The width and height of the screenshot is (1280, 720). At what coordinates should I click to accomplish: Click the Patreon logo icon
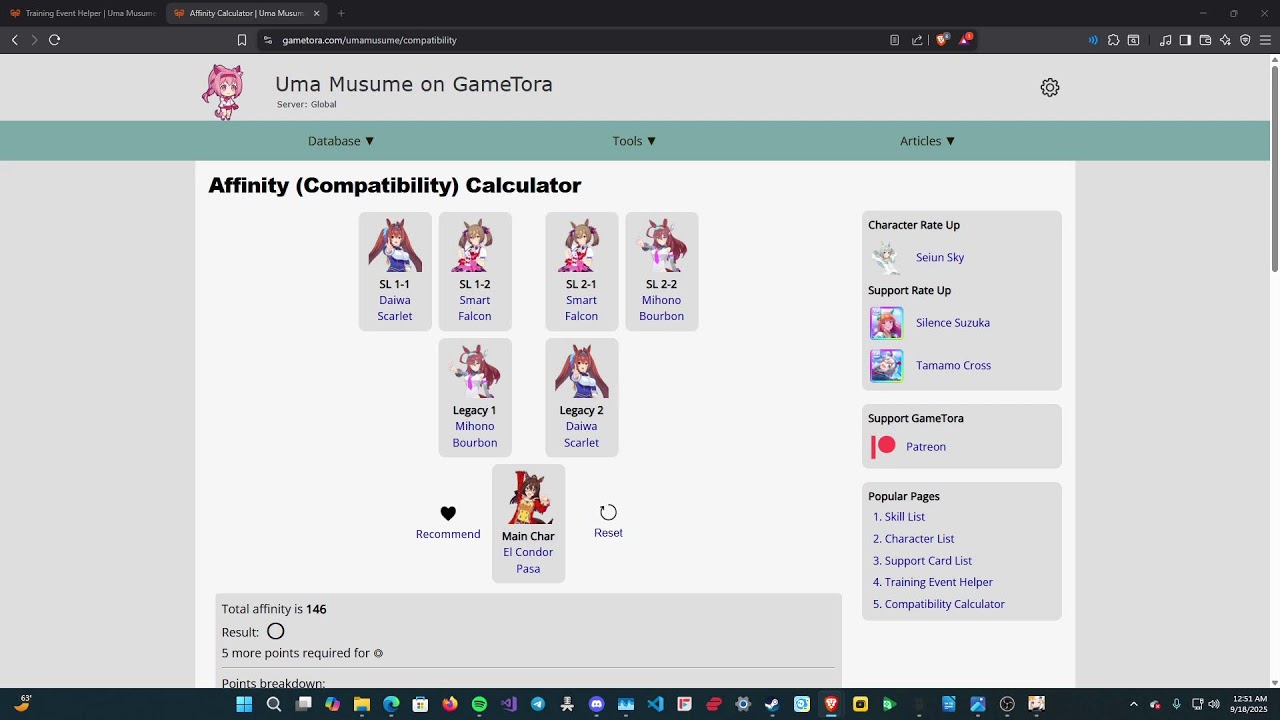[x=884, y=446]
